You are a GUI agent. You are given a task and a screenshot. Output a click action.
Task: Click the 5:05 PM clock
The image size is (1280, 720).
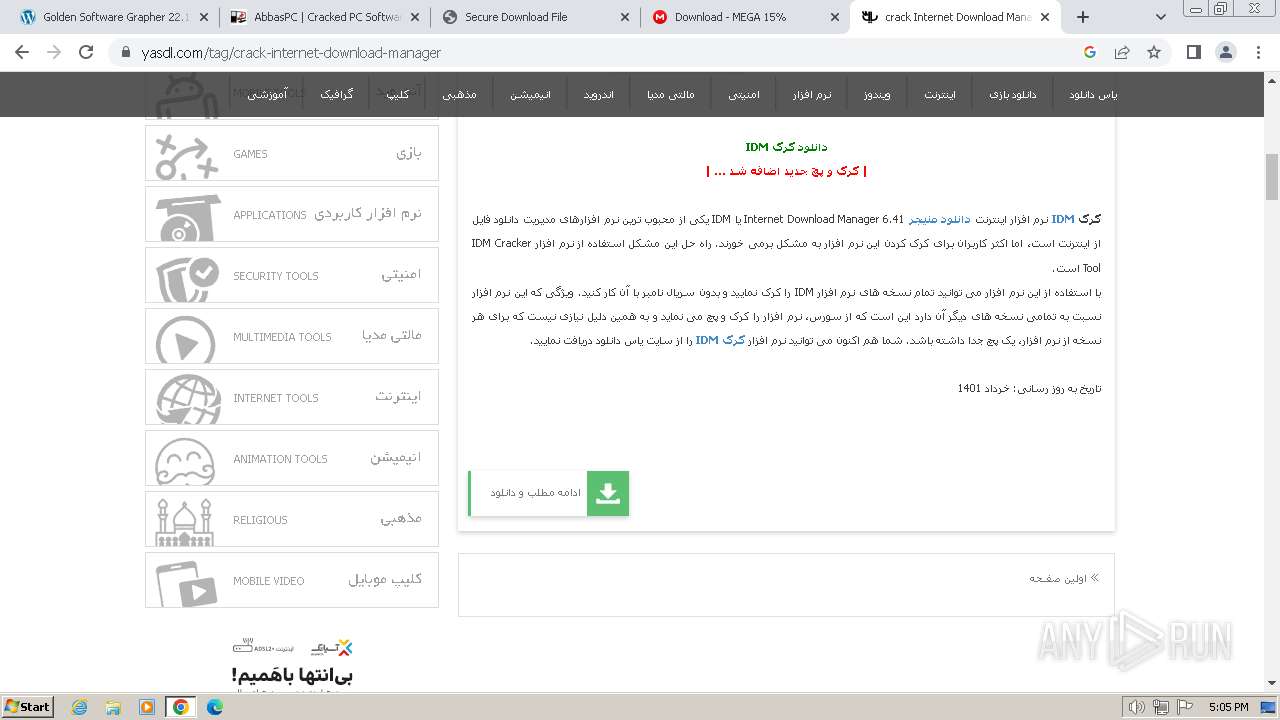click(x=1228, y=707)
